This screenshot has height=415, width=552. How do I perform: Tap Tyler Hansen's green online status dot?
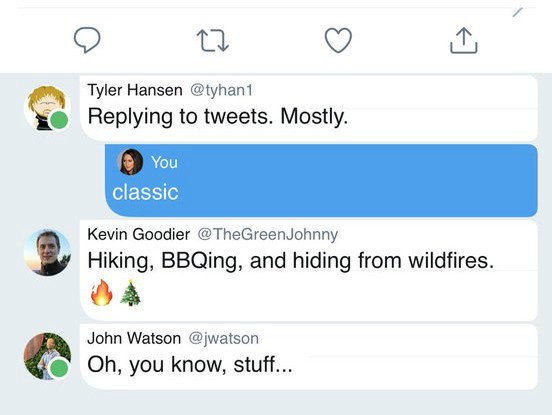point(59,120)
